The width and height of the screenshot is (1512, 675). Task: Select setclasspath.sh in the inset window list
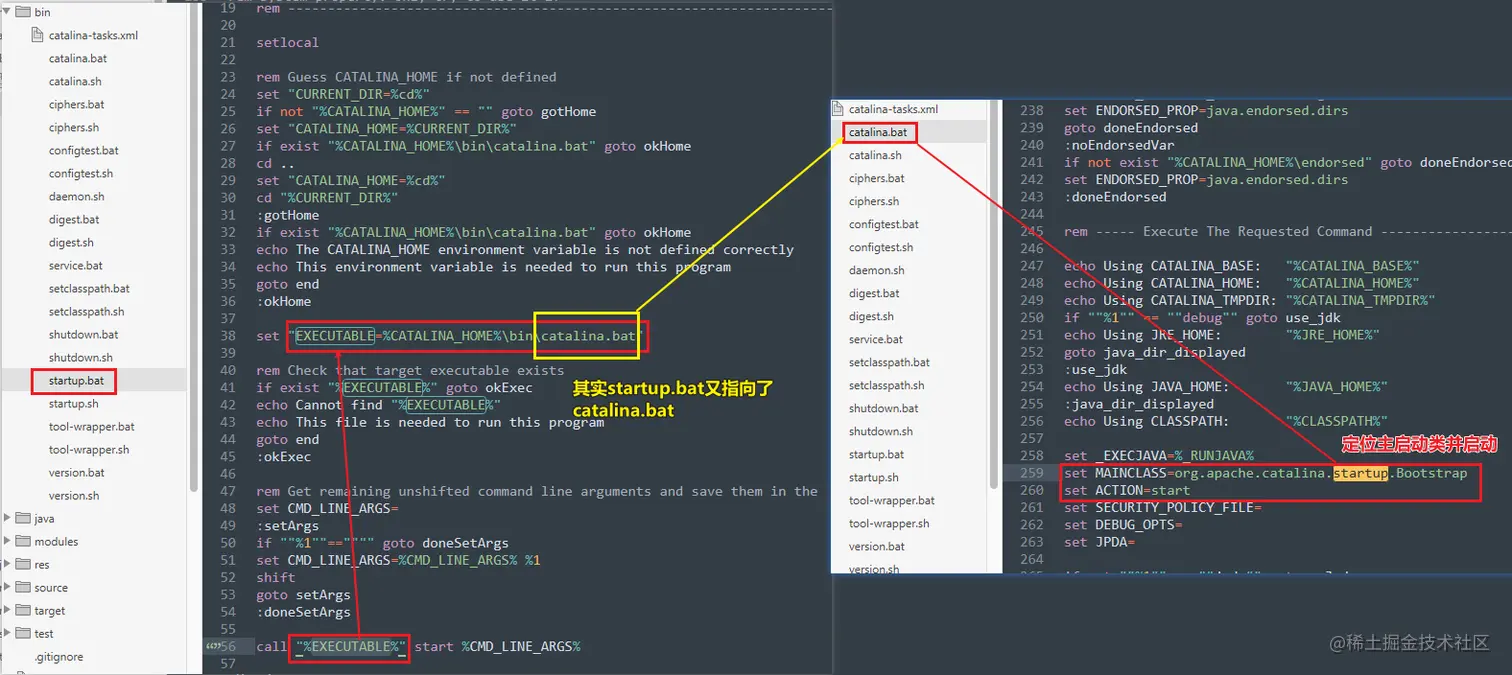[887, 385]
